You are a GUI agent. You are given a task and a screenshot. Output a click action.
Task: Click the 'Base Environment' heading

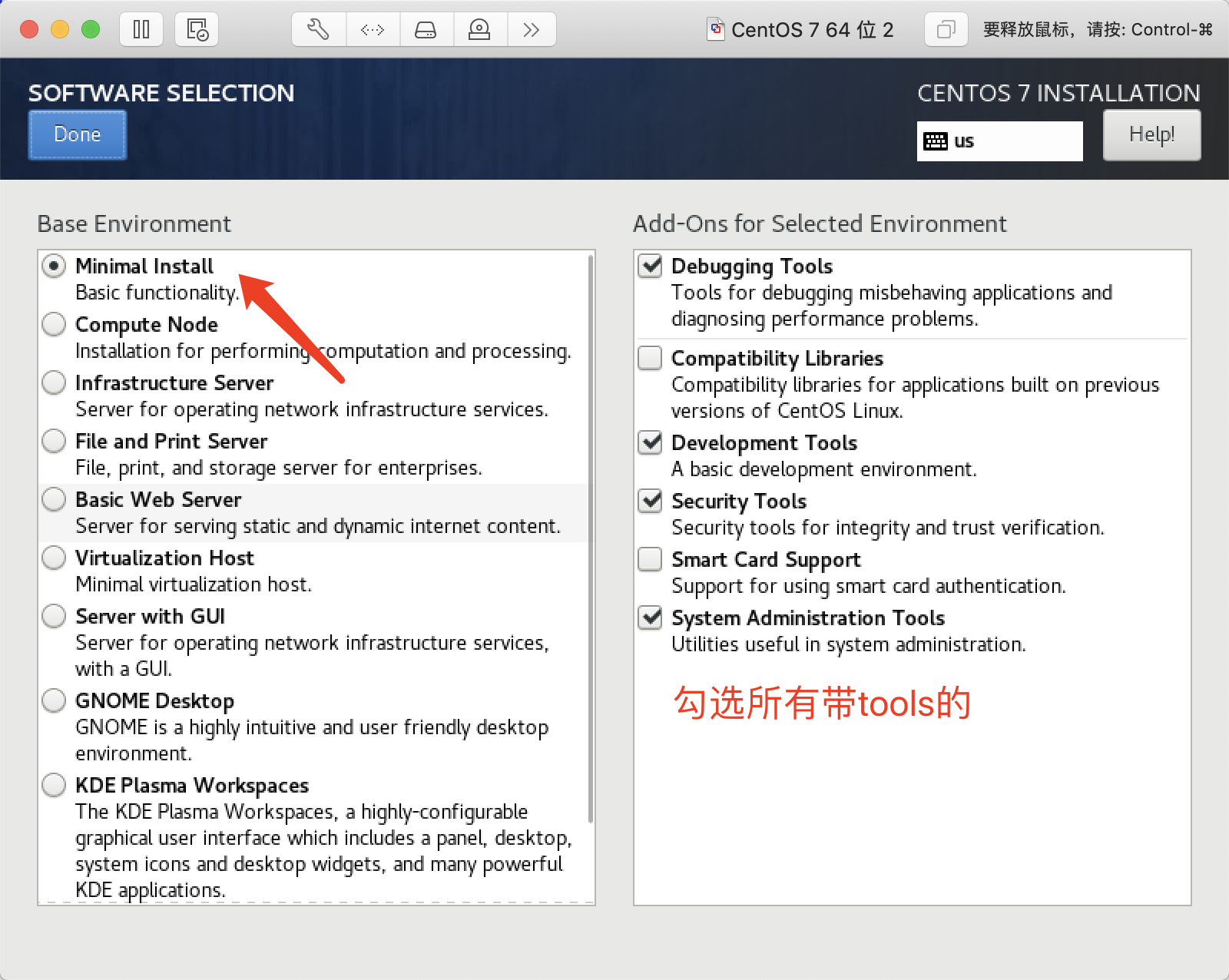click(134, 223)
